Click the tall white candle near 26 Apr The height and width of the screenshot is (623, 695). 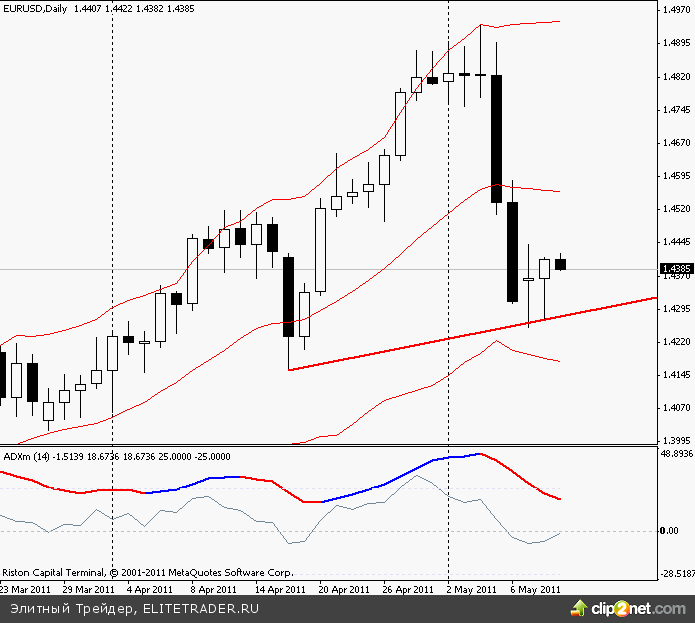[400, 124]
